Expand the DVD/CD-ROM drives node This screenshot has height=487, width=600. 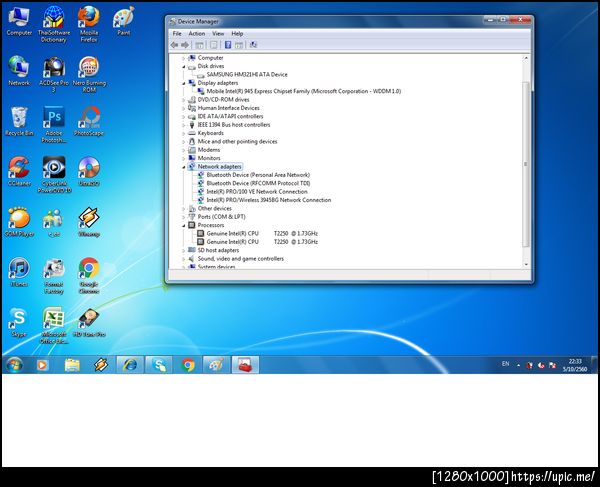183,100
